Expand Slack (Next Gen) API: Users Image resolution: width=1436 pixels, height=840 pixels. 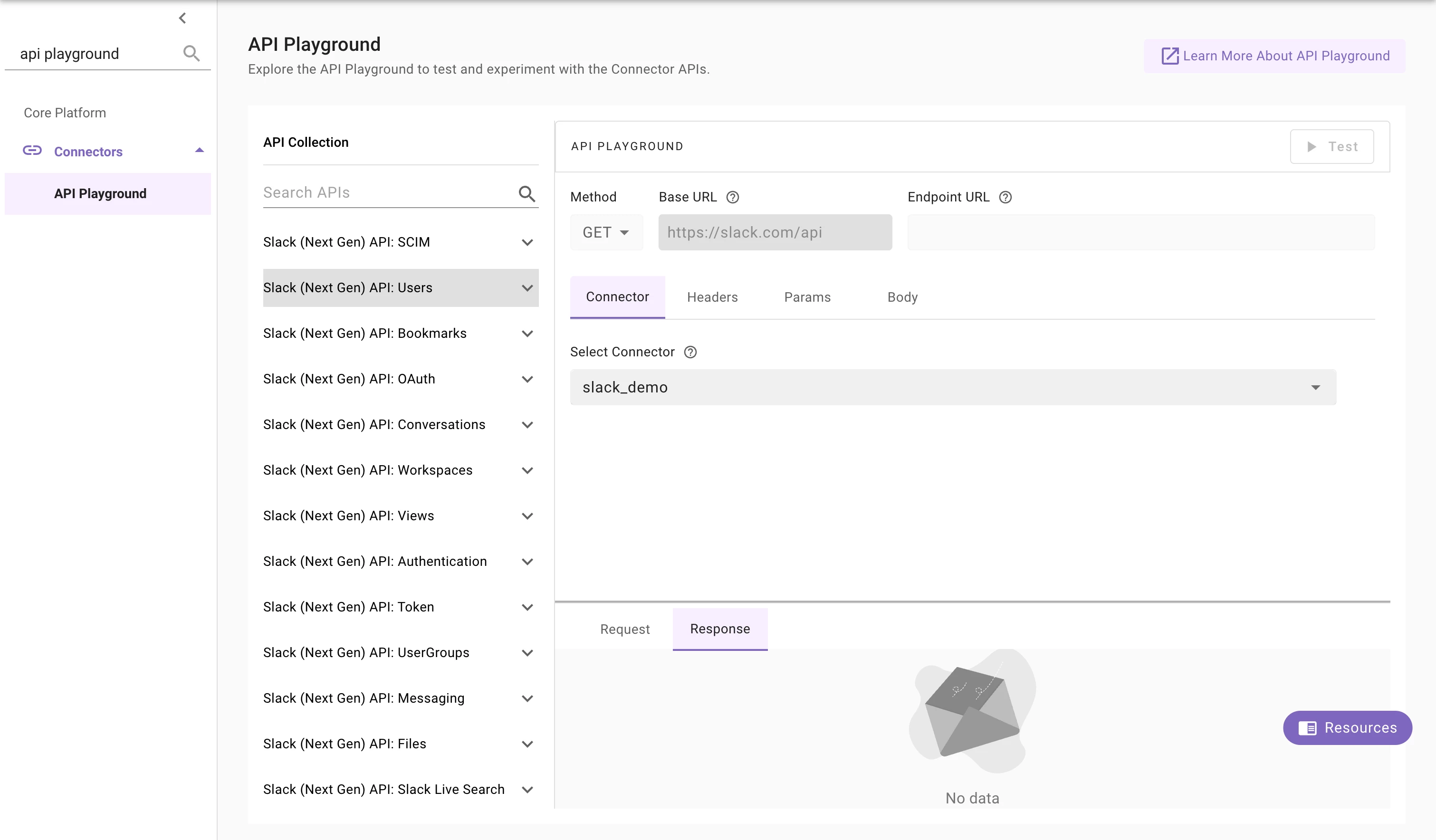coord(527,288)
